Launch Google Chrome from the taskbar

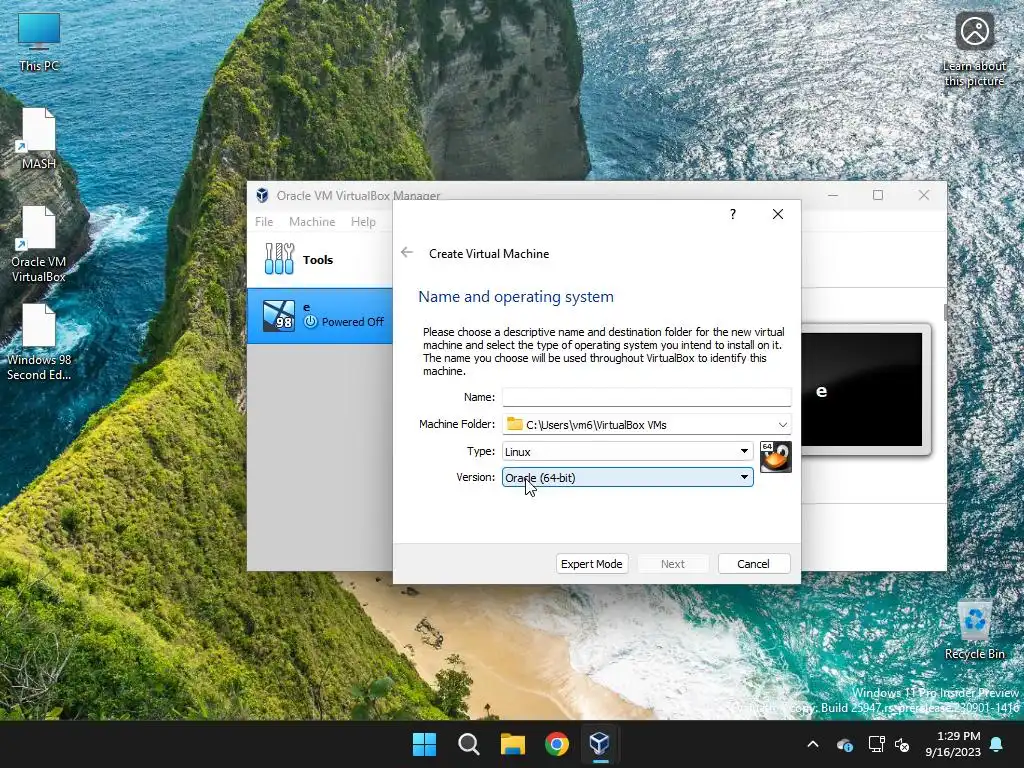coord(556,744)
